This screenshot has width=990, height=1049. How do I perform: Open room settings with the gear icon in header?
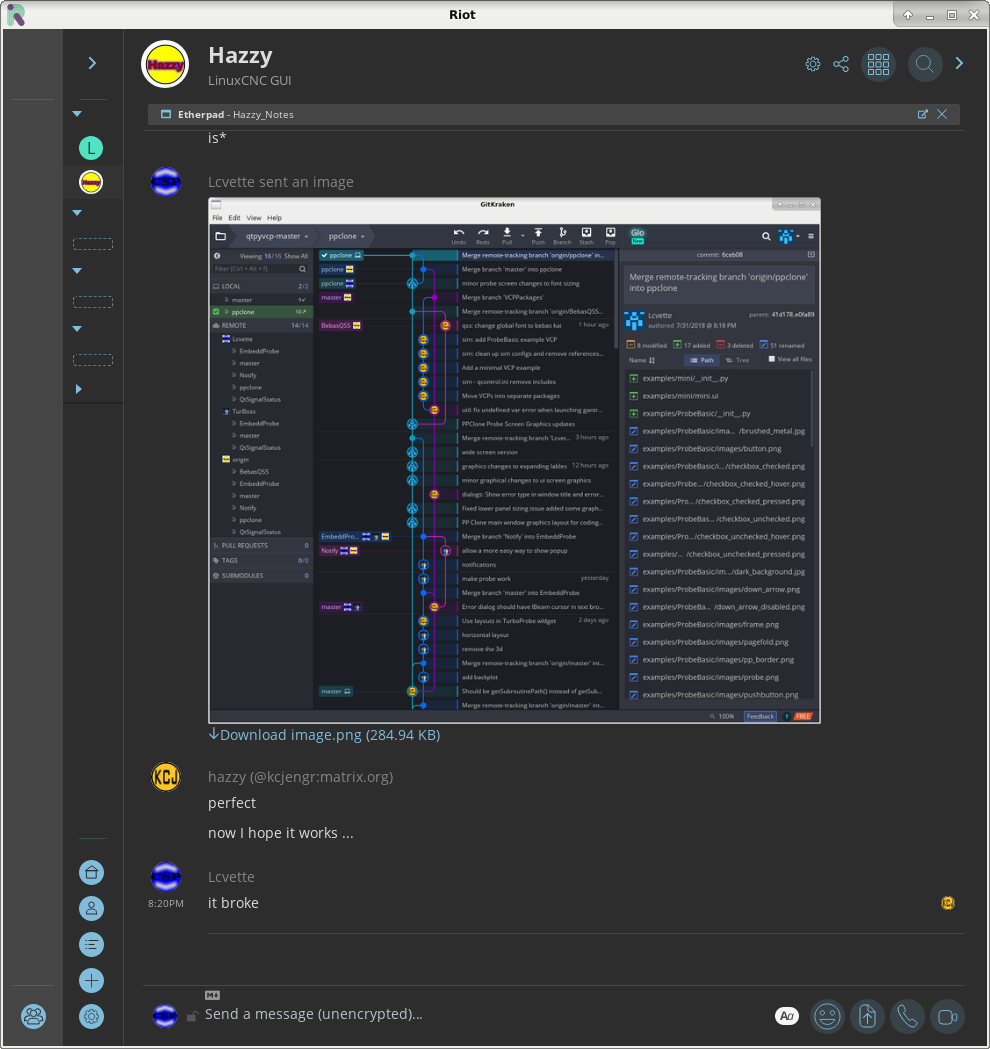tap(813, 64)
